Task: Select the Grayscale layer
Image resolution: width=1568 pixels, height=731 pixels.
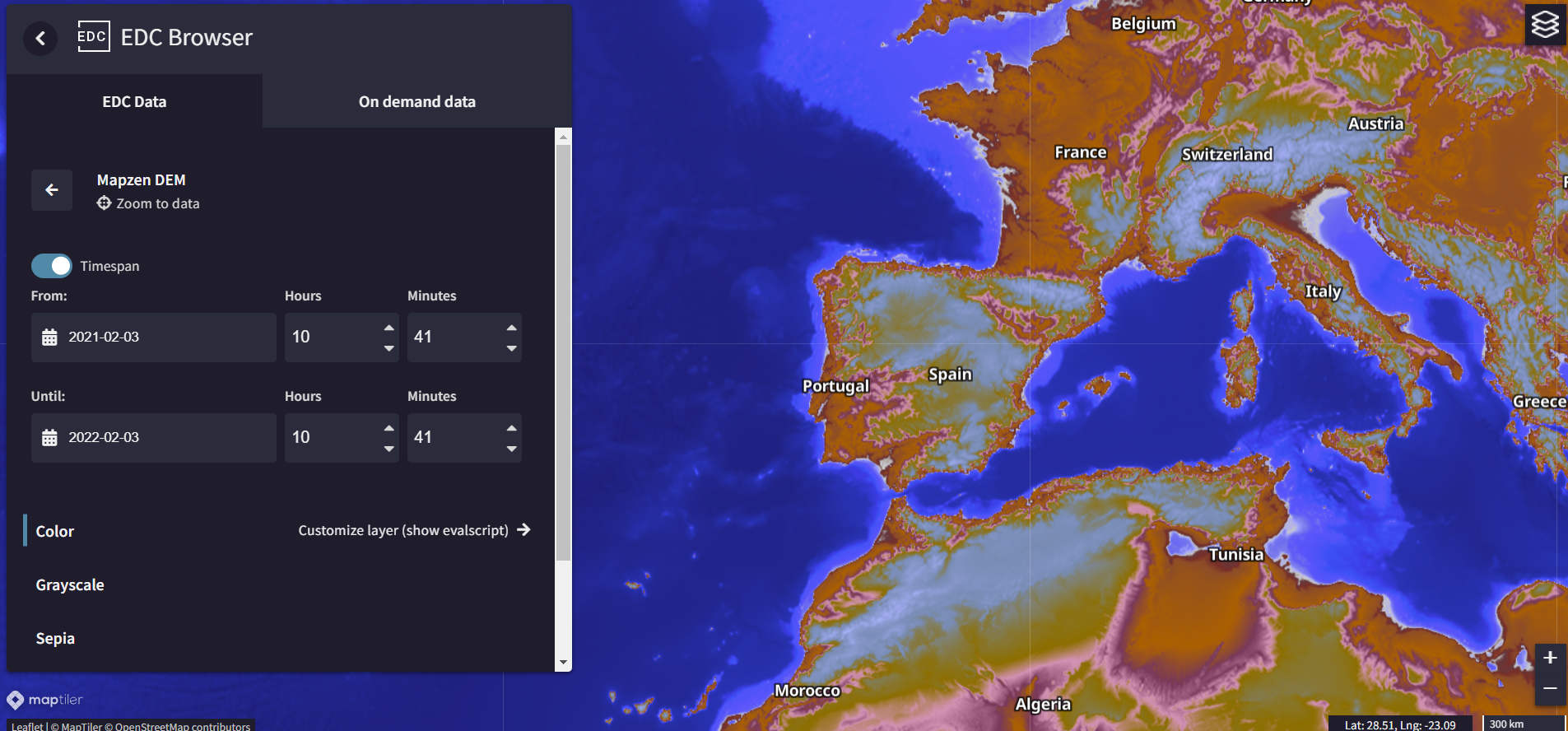Action: tap(70, 585)
